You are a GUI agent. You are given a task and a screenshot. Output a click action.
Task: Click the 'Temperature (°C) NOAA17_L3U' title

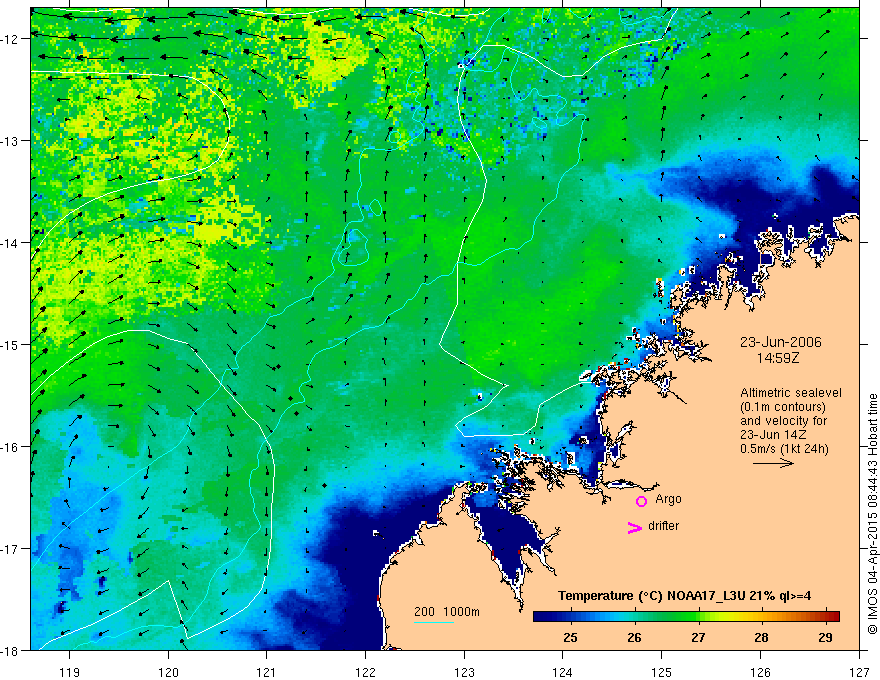(x=651, y=596)
